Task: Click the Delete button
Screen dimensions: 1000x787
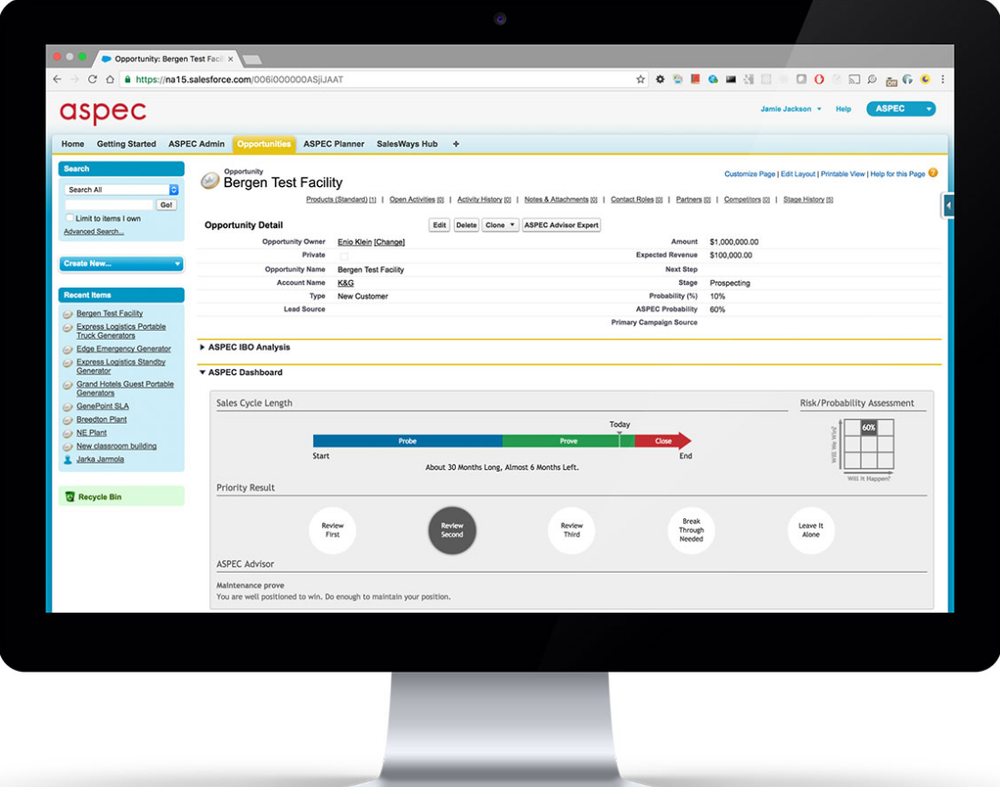Action: [x=466, y=225]
